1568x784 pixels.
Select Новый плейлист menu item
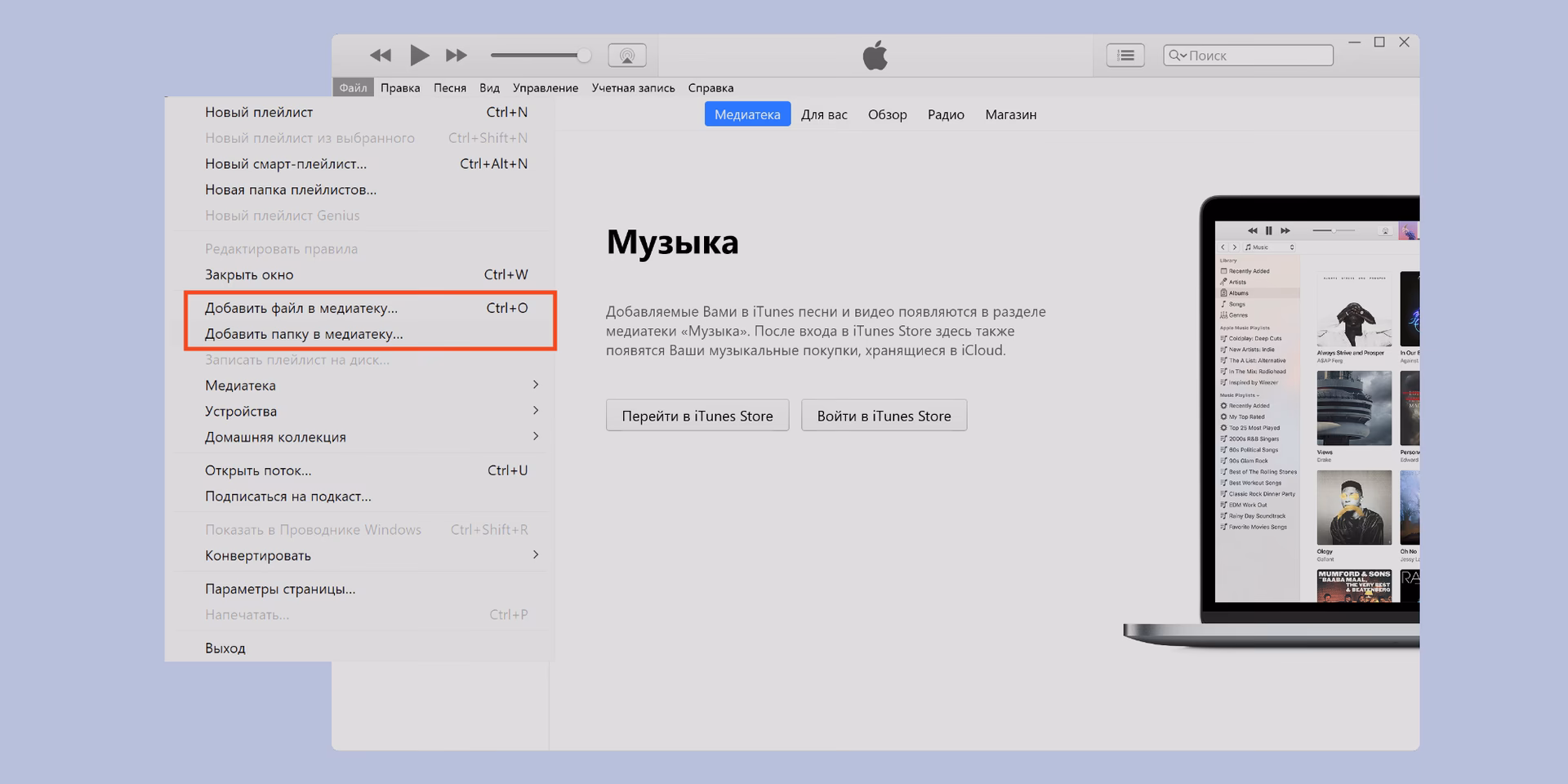(x=259, y=112)
